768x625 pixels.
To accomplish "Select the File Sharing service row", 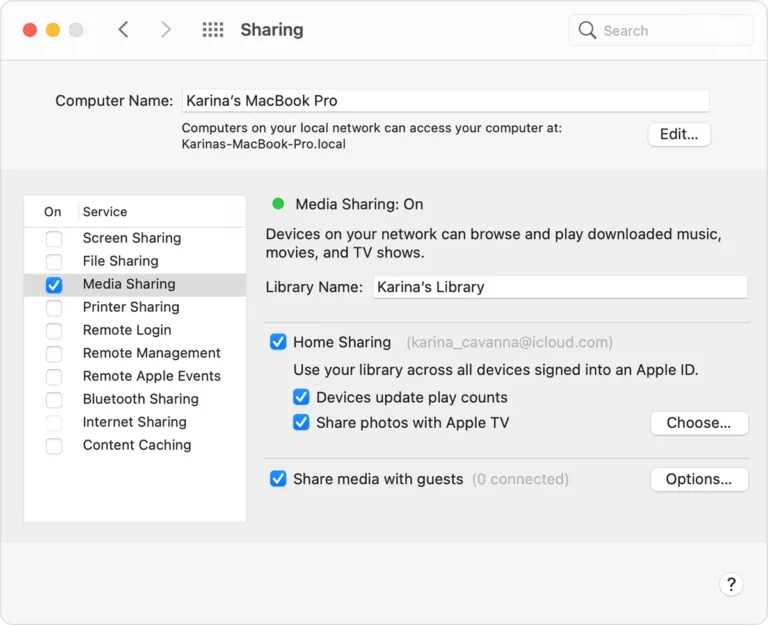I will (135, 261).
